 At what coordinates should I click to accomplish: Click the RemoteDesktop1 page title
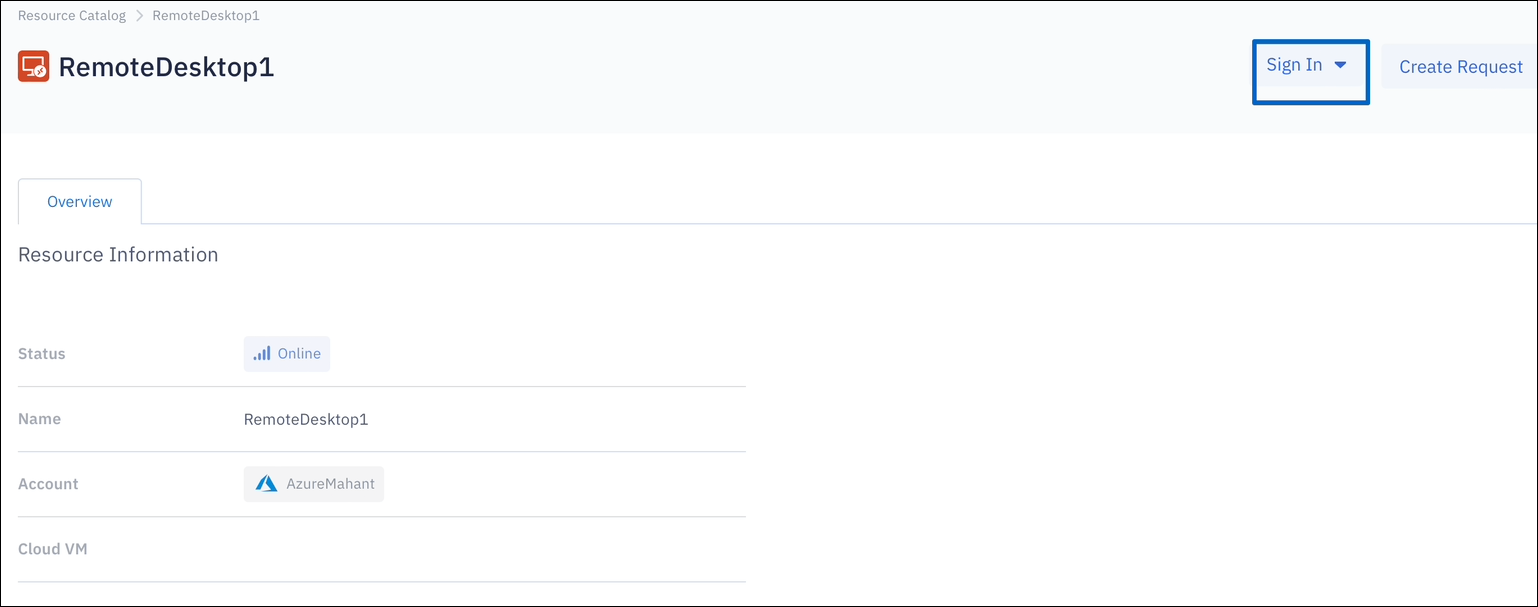(x=166, y=67)
